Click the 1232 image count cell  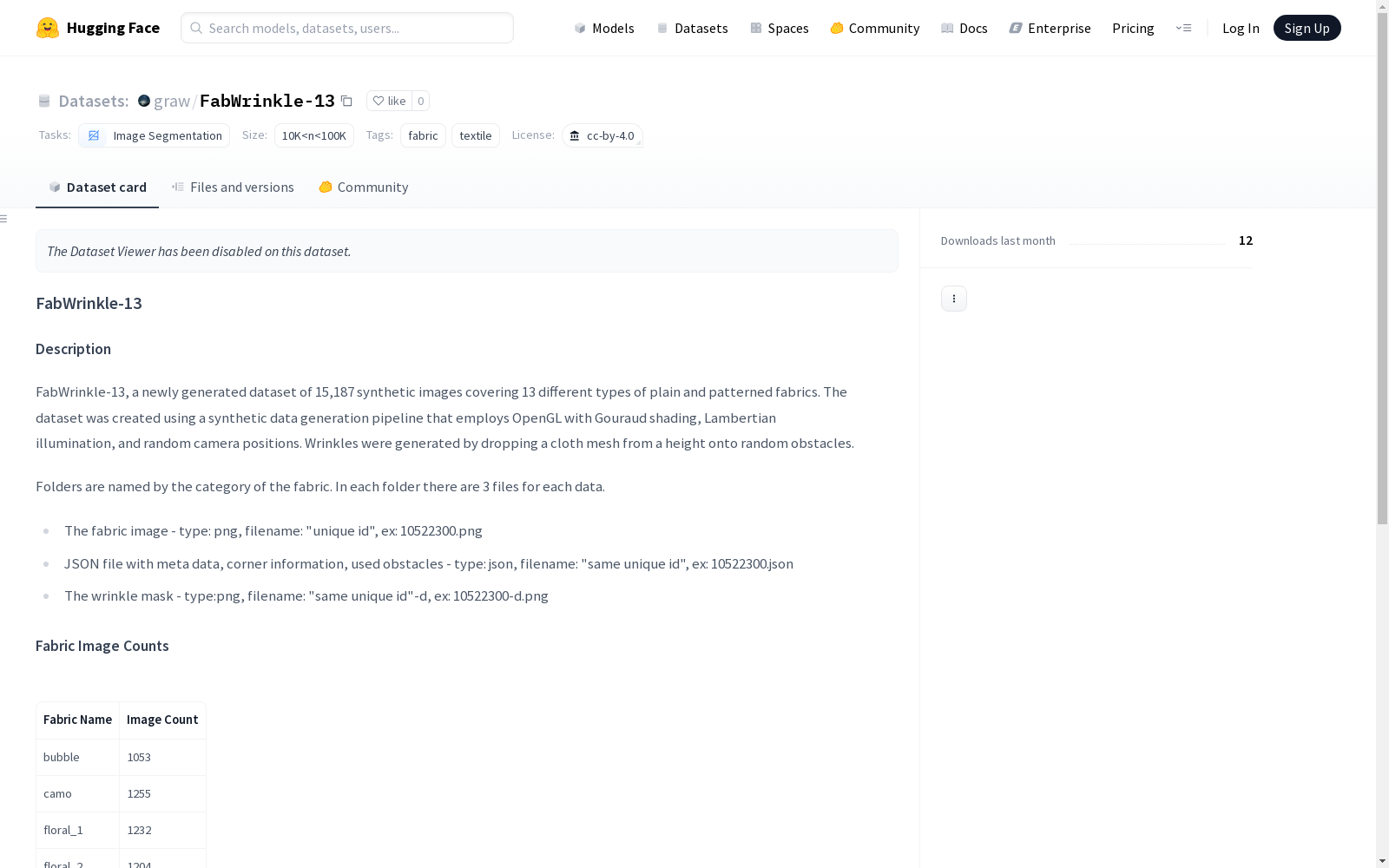point(162,830)
